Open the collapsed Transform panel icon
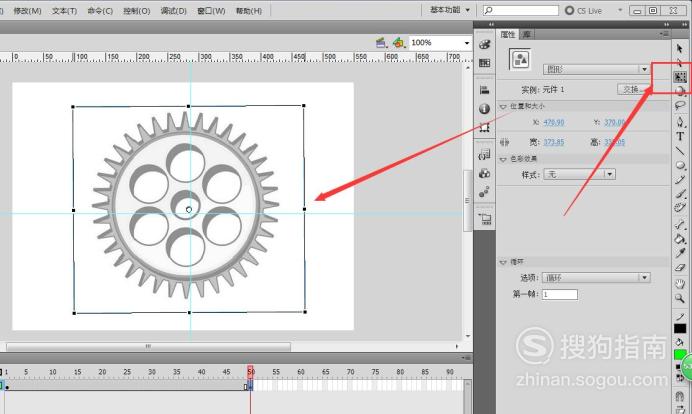 coord(485,128)
